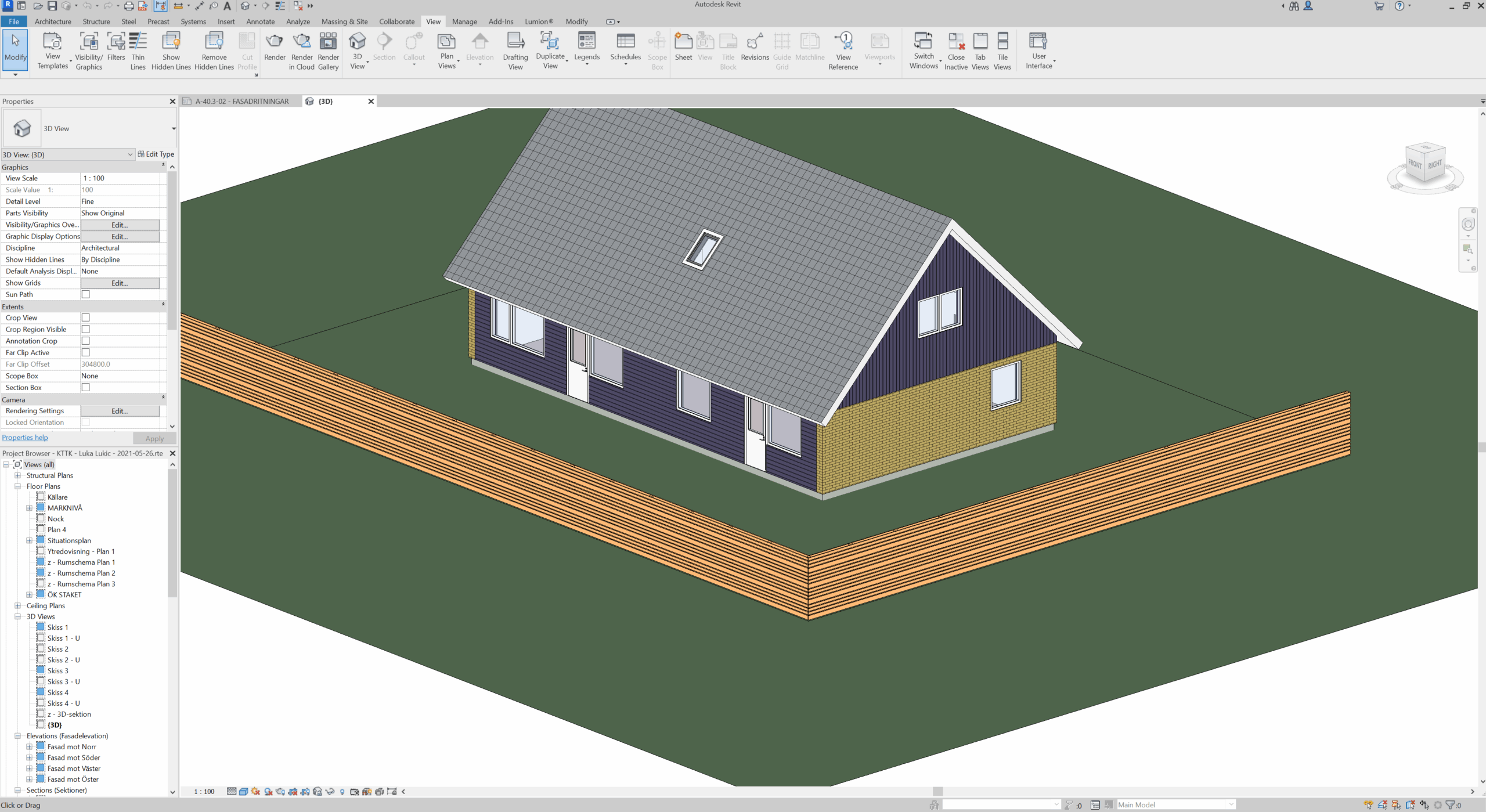Click Show Hidden Lines tool
The image size is (1486, 812).
tap(171, 50)
